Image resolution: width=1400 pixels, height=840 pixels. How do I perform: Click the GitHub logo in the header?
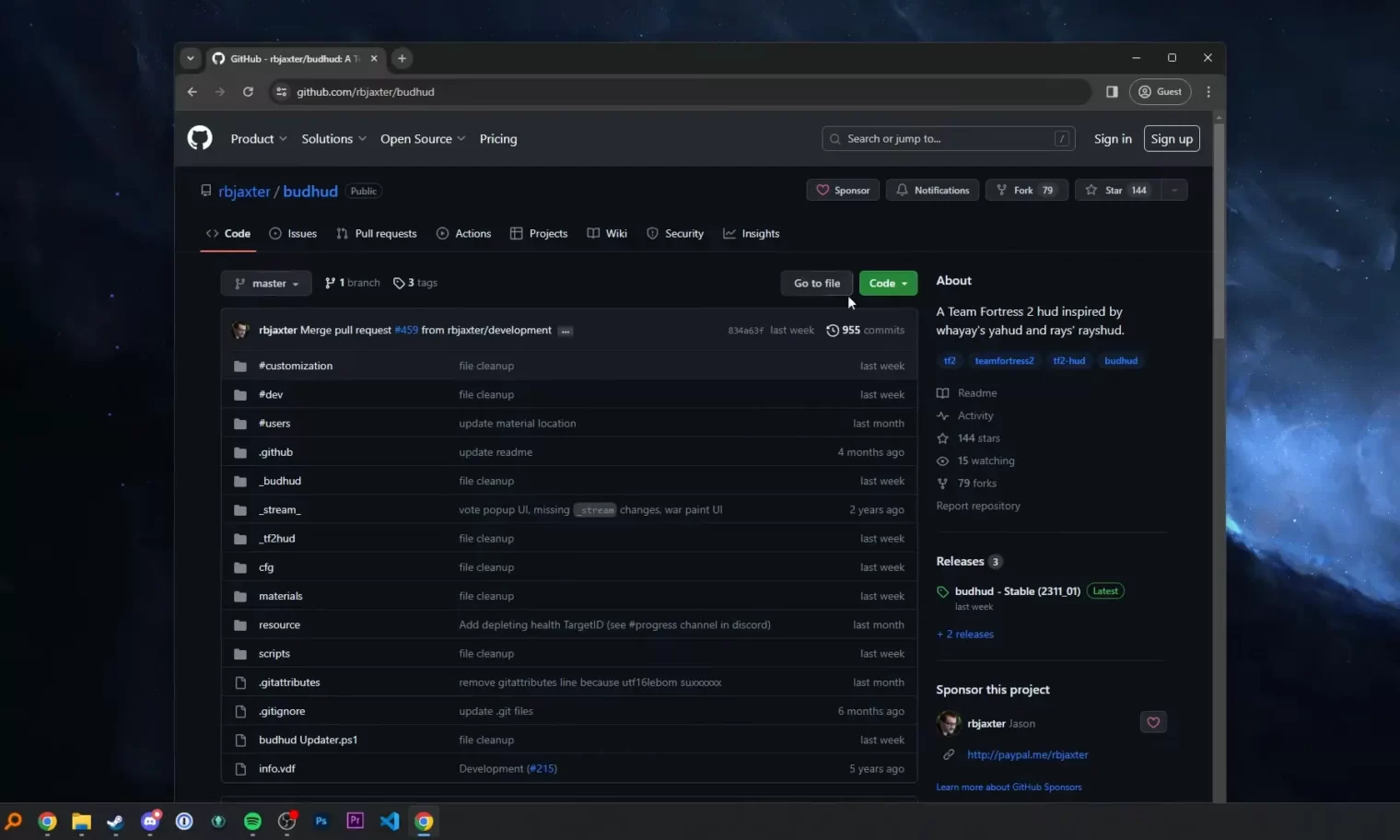click(x=200, y=138)
